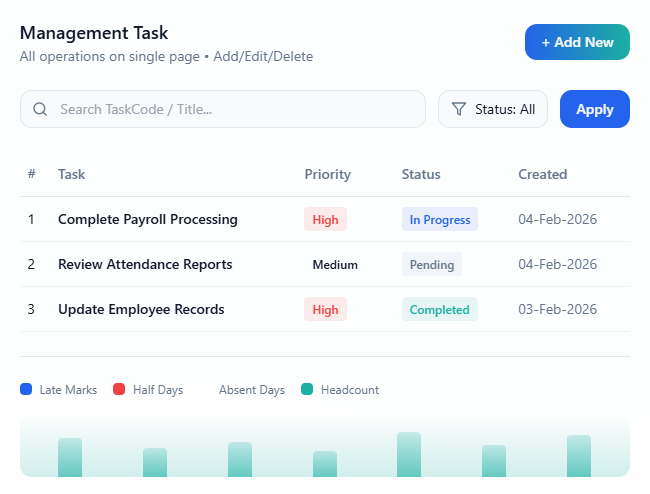Click the Status column header
650x494 pixels.
click(x=421, y=174)
